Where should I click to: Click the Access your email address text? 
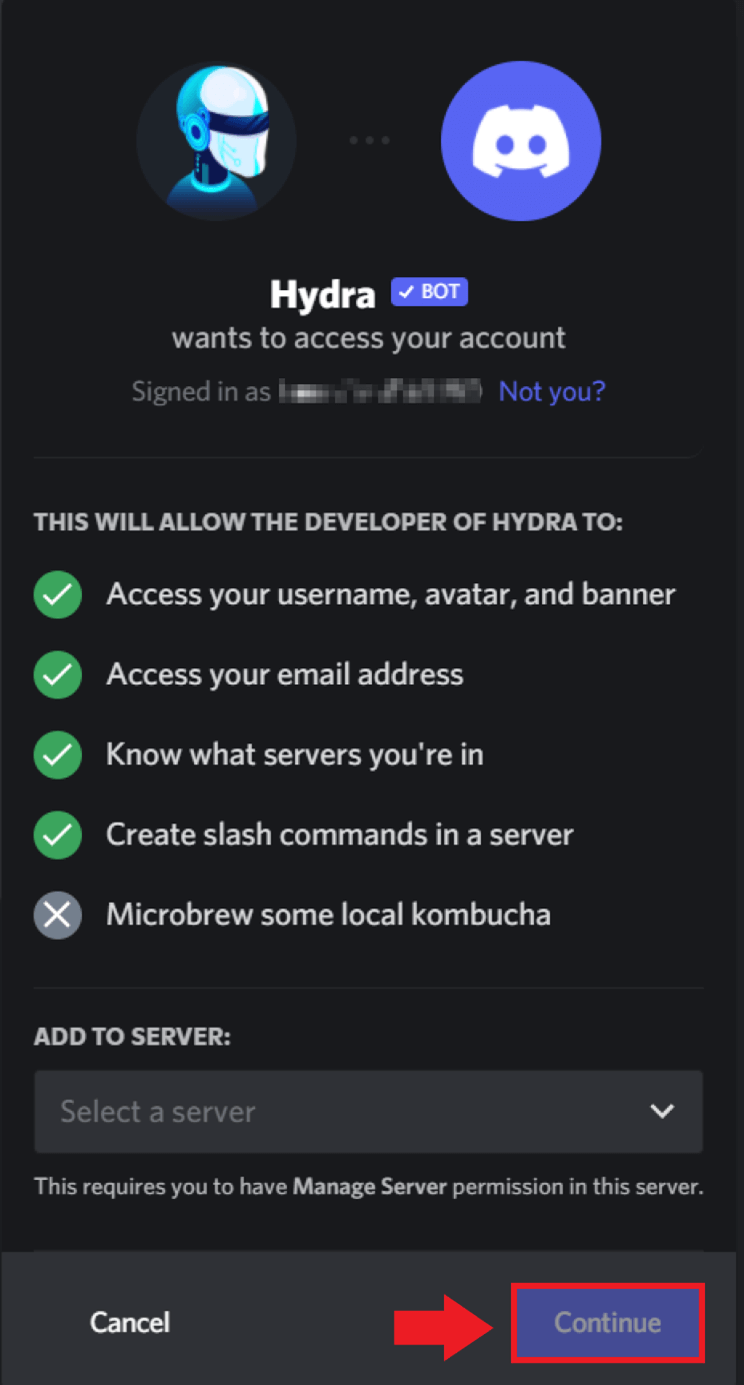coord(285,675)
